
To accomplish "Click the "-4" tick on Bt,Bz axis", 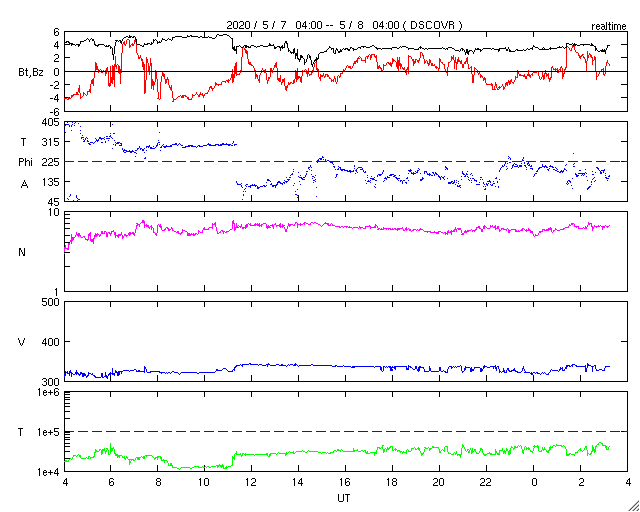I will 55,98.
